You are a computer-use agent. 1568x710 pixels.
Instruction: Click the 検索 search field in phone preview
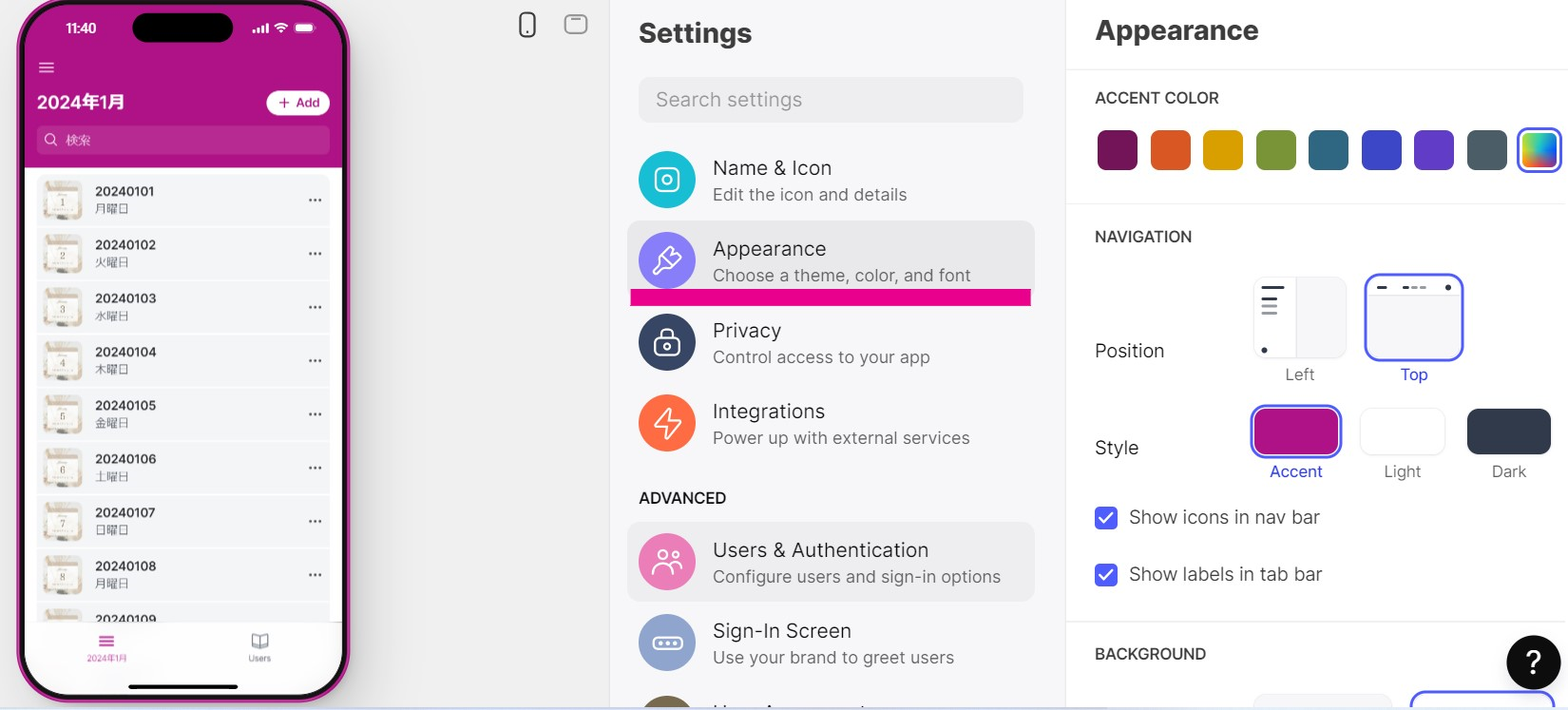click(x=183, y=140)
